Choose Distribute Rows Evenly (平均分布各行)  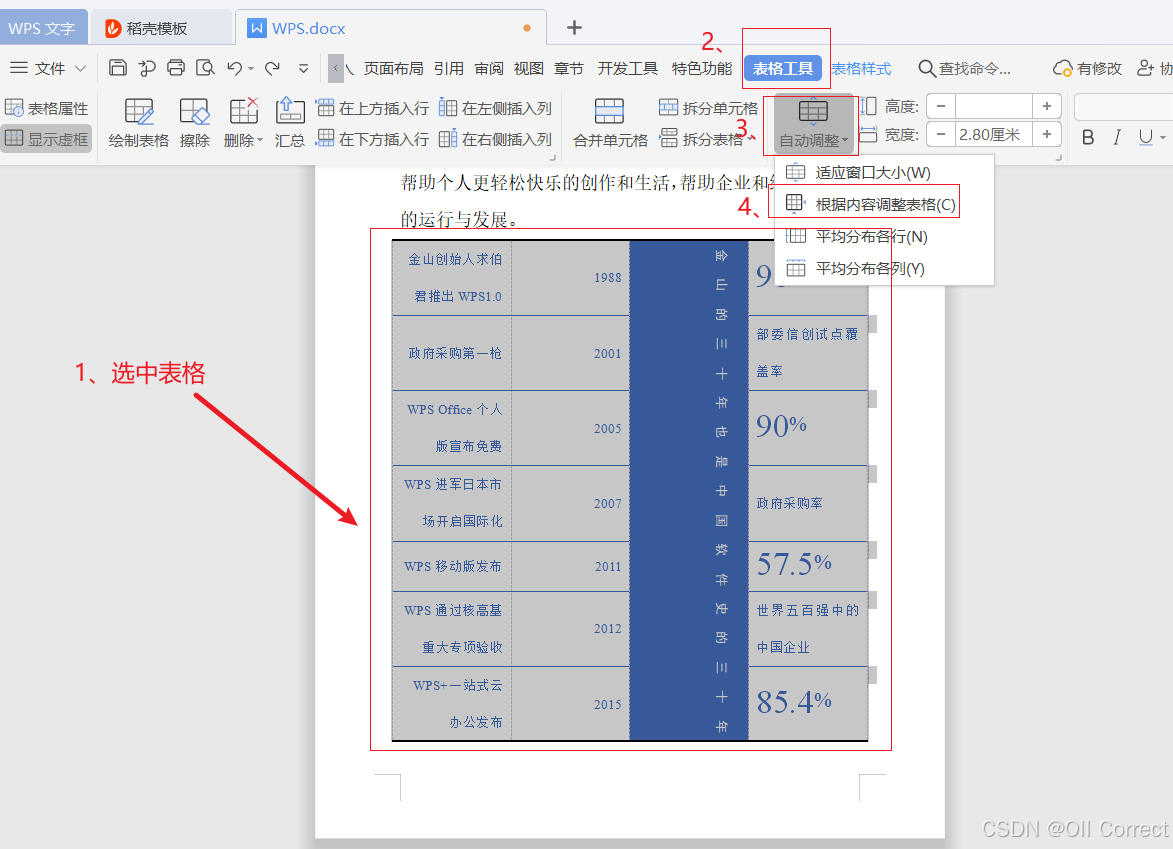click(884, 236)
